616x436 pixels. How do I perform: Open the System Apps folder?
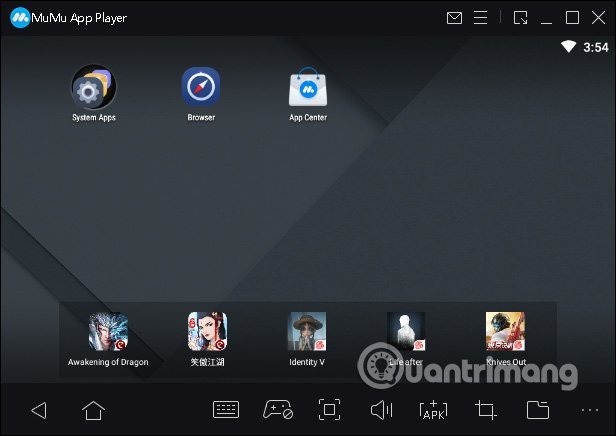click(x=93, y=89)
